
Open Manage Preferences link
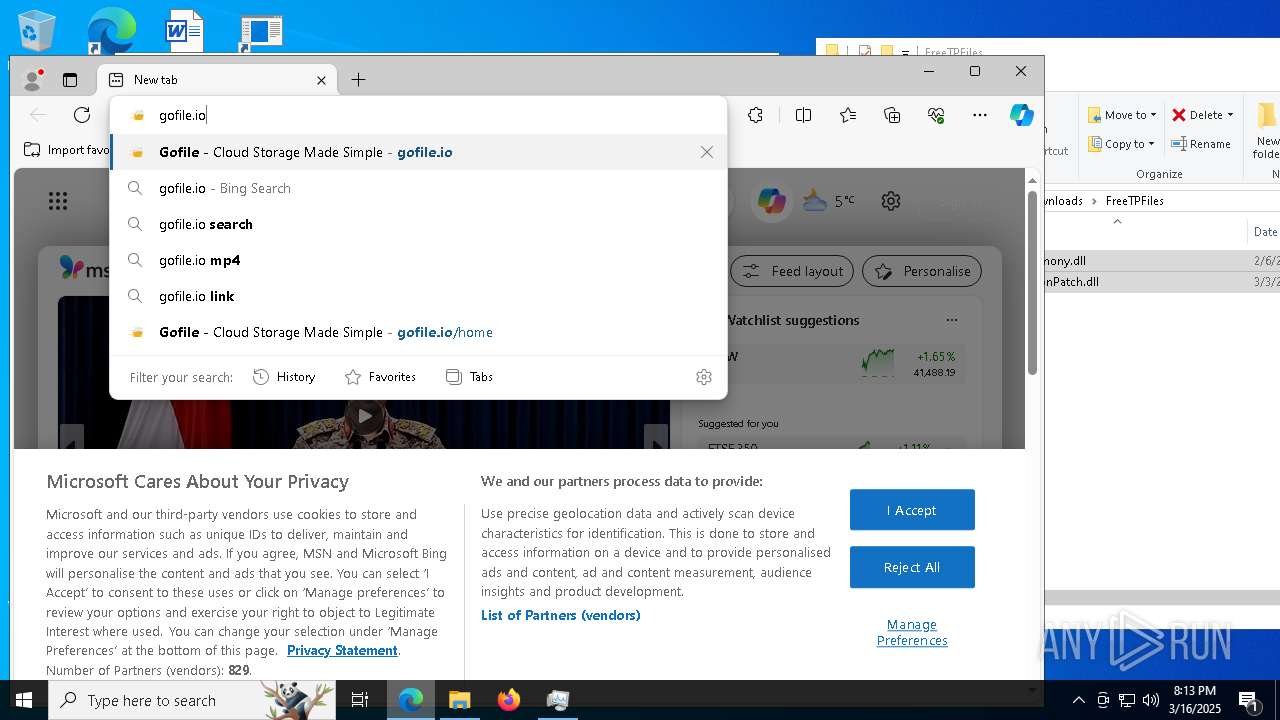(x=912, y=633)
